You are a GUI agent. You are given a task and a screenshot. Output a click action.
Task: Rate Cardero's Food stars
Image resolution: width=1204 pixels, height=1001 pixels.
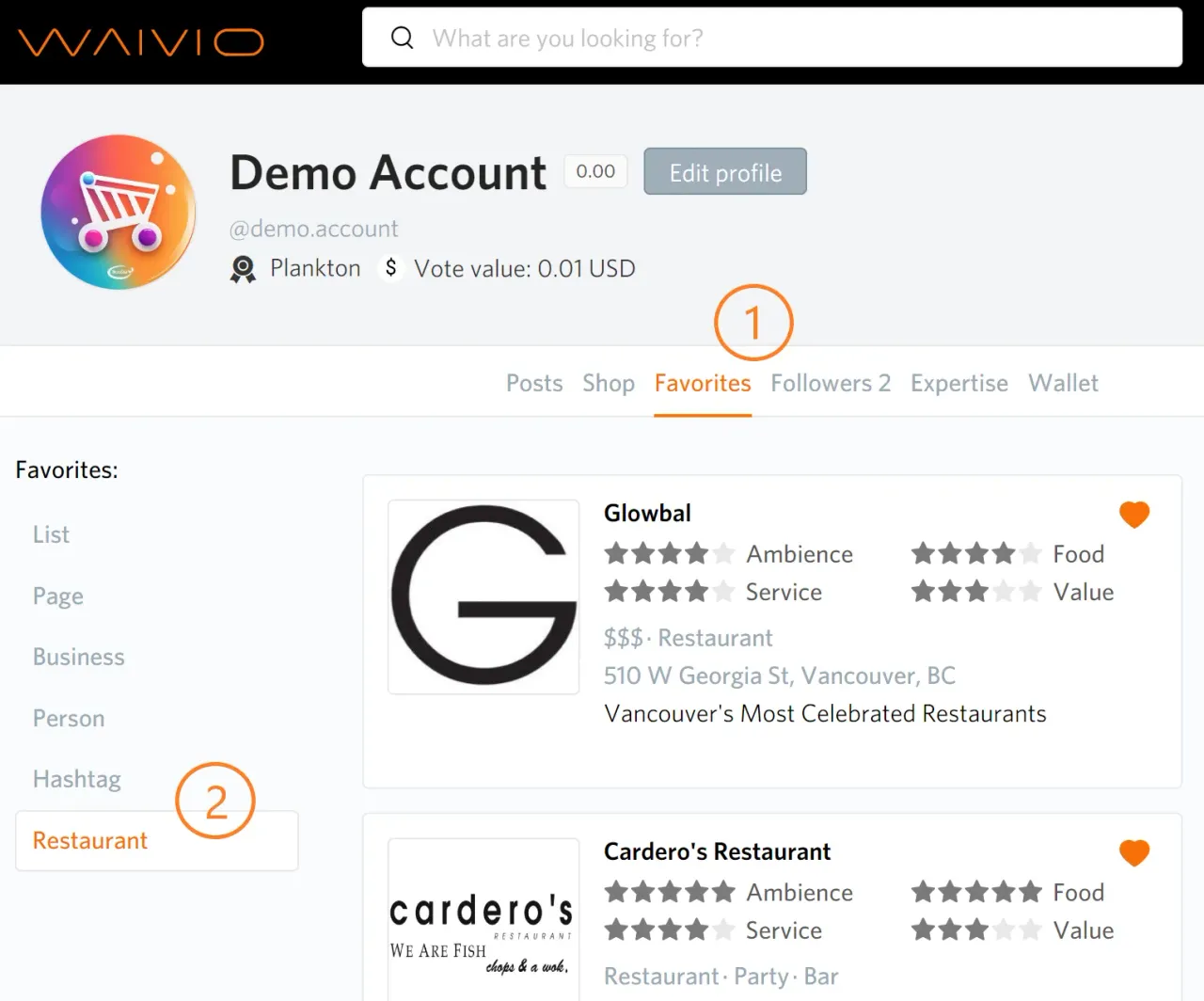[976, 892]
